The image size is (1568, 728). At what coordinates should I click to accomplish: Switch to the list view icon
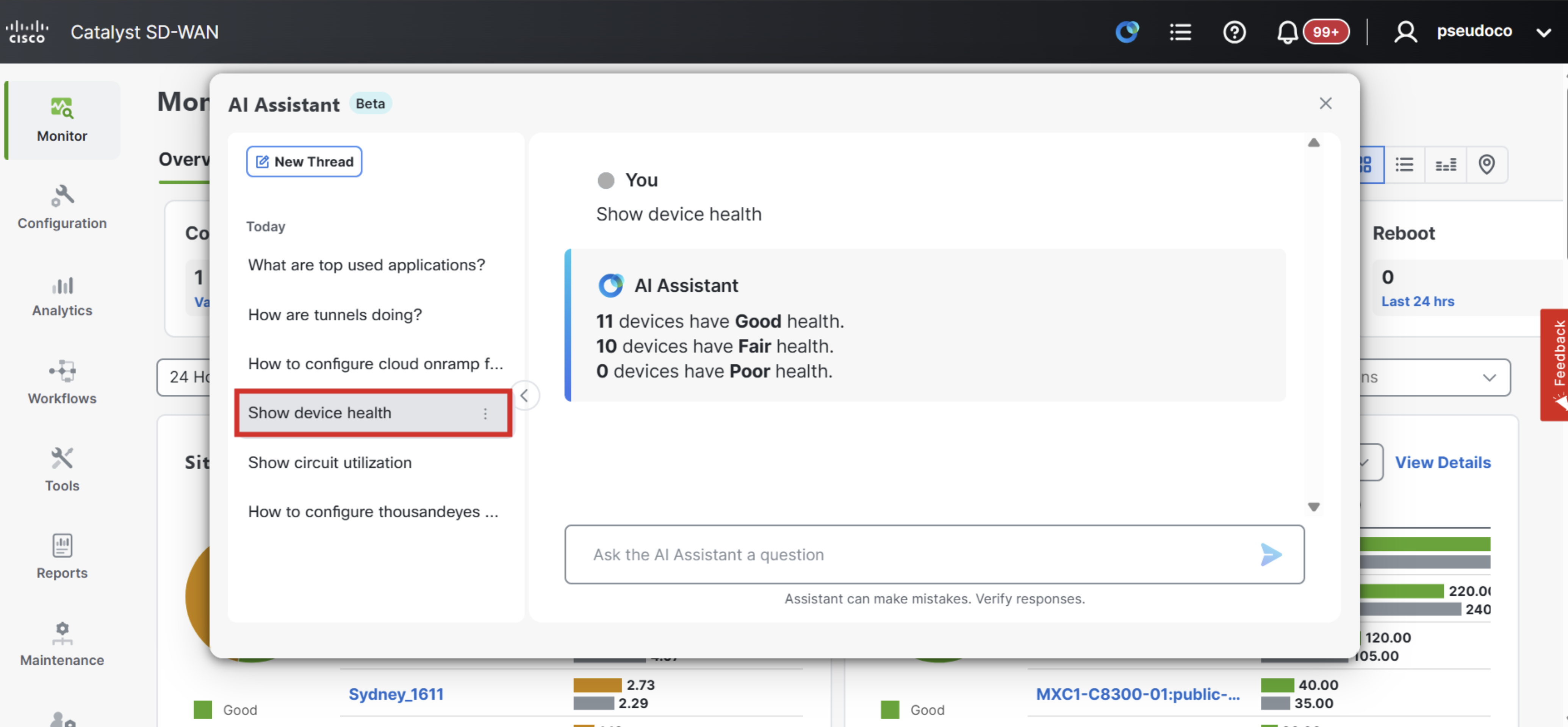1404,164
